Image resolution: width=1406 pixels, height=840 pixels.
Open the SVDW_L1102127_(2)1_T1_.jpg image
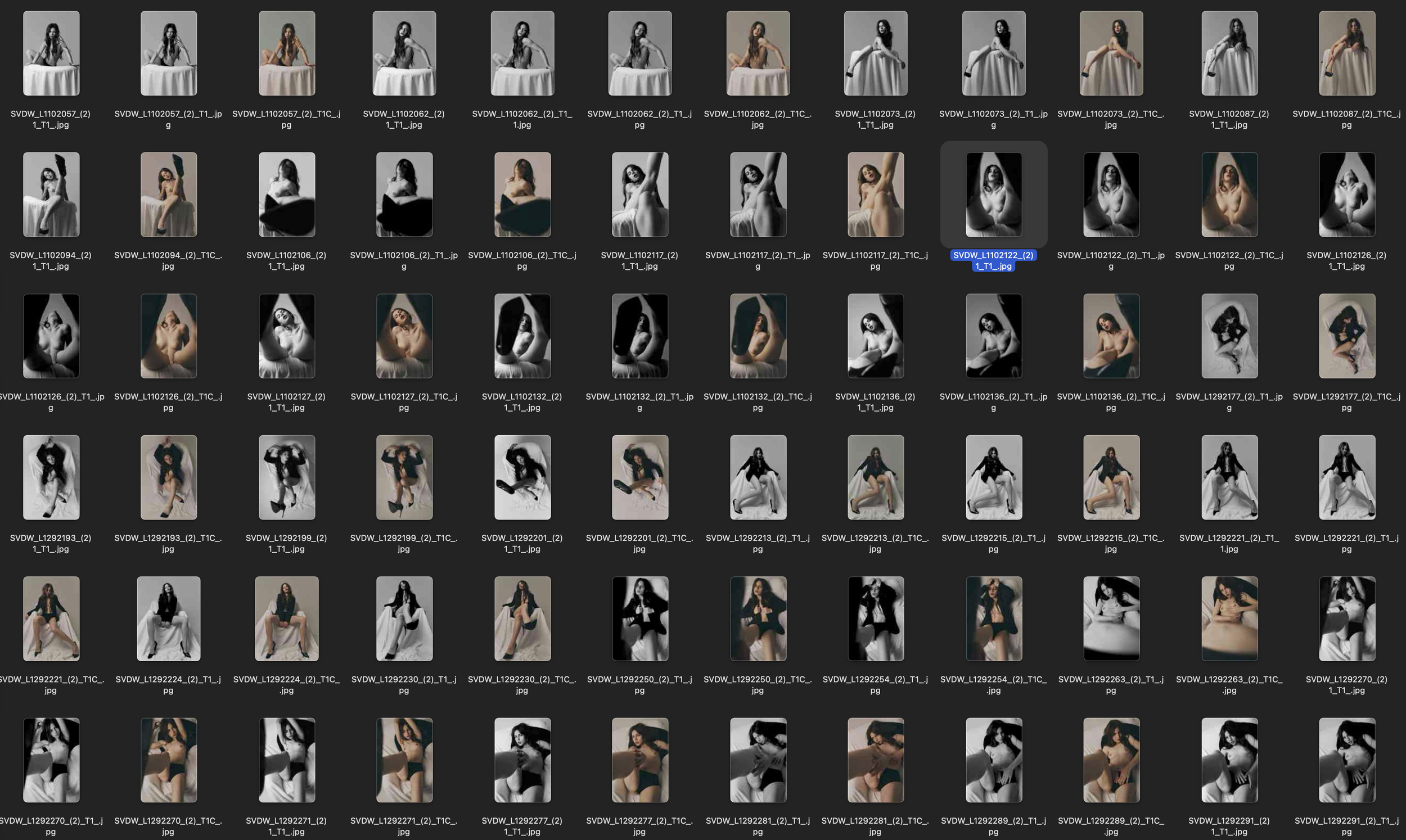tap(286, 336)
